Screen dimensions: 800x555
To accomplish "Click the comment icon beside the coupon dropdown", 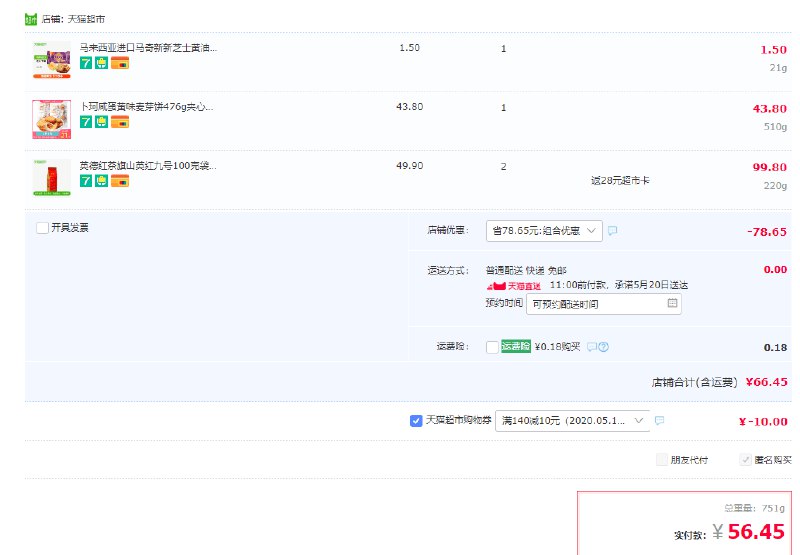I will 659,420.
